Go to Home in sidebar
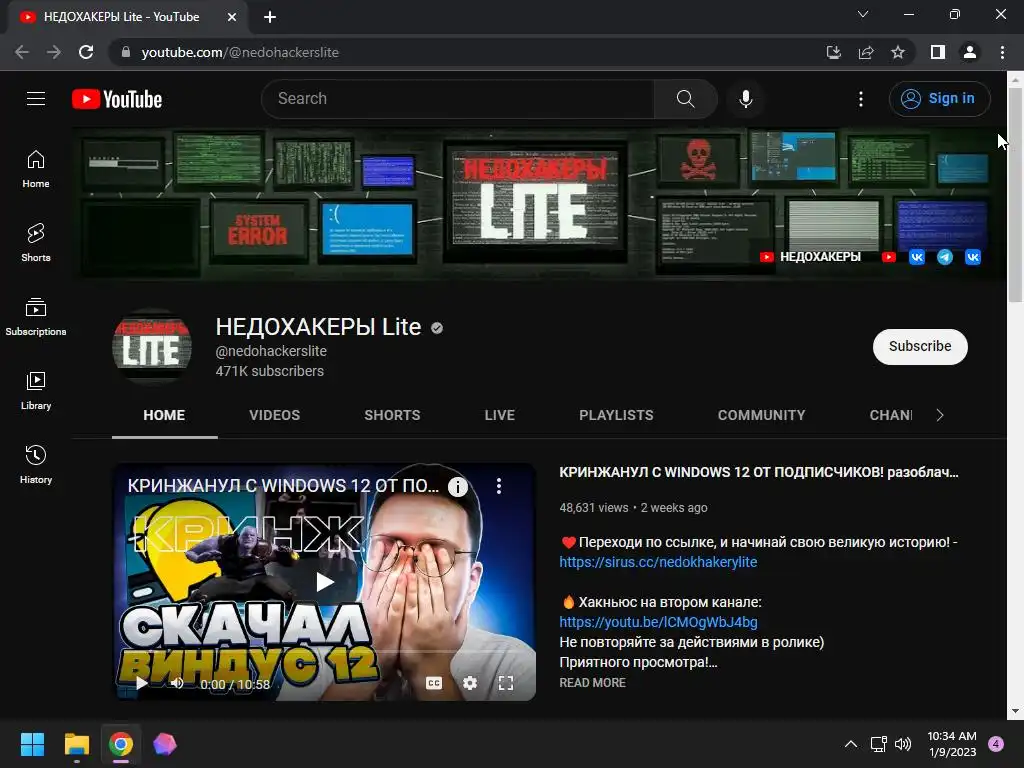Viewport: 1024px width, 768px height. tap(36, 168)
